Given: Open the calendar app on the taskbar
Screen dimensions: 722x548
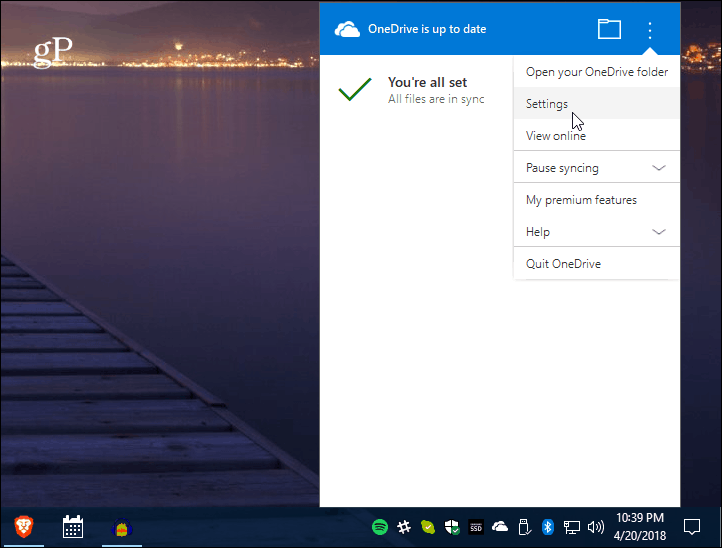Looking at the screenshot, I should point(73,527).
